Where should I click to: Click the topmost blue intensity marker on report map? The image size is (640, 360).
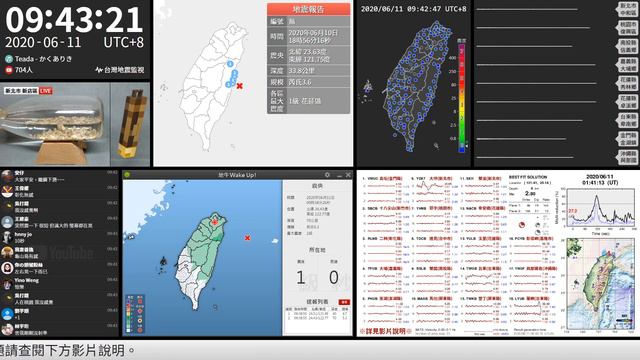click(x=230, y=64)
